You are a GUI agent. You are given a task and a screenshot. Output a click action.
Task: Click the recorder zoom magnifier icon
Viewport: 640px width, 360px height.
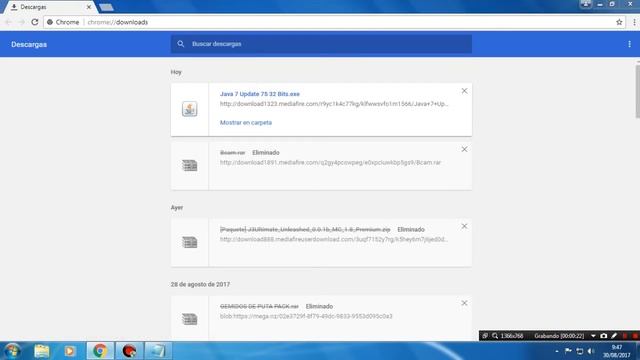(x=495, y=336)
